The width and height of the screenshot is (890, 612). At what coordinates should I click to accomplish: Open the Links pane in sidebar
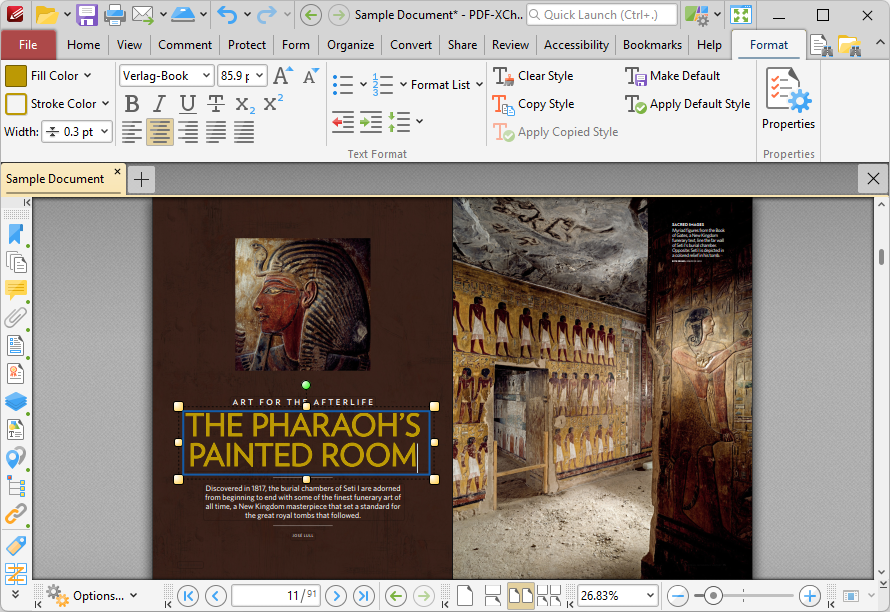coord(16,514)
